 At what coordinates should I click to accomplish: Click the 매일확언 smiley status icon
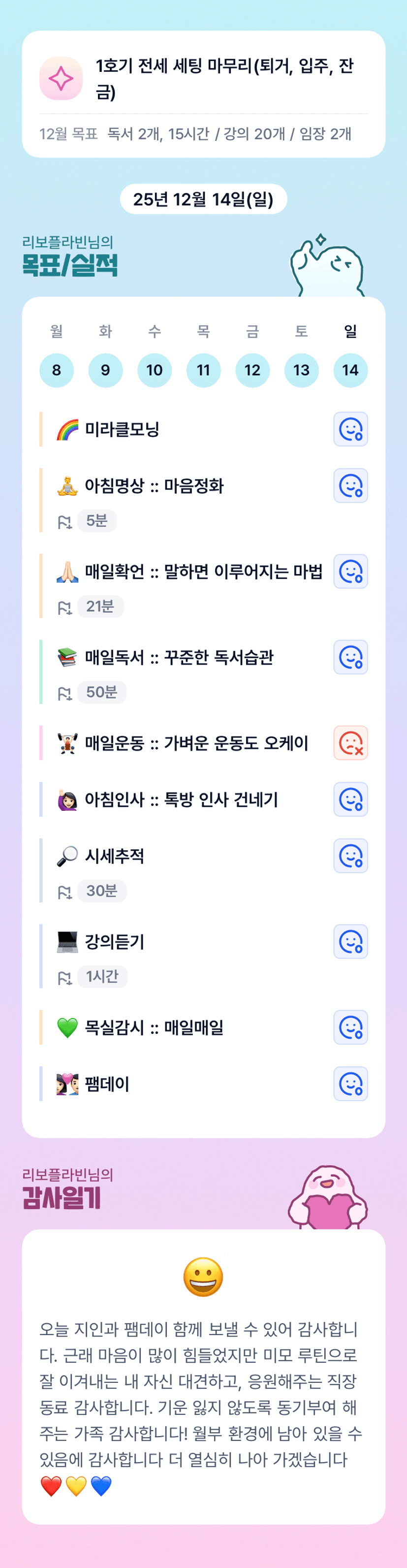[x=350, y=572]
